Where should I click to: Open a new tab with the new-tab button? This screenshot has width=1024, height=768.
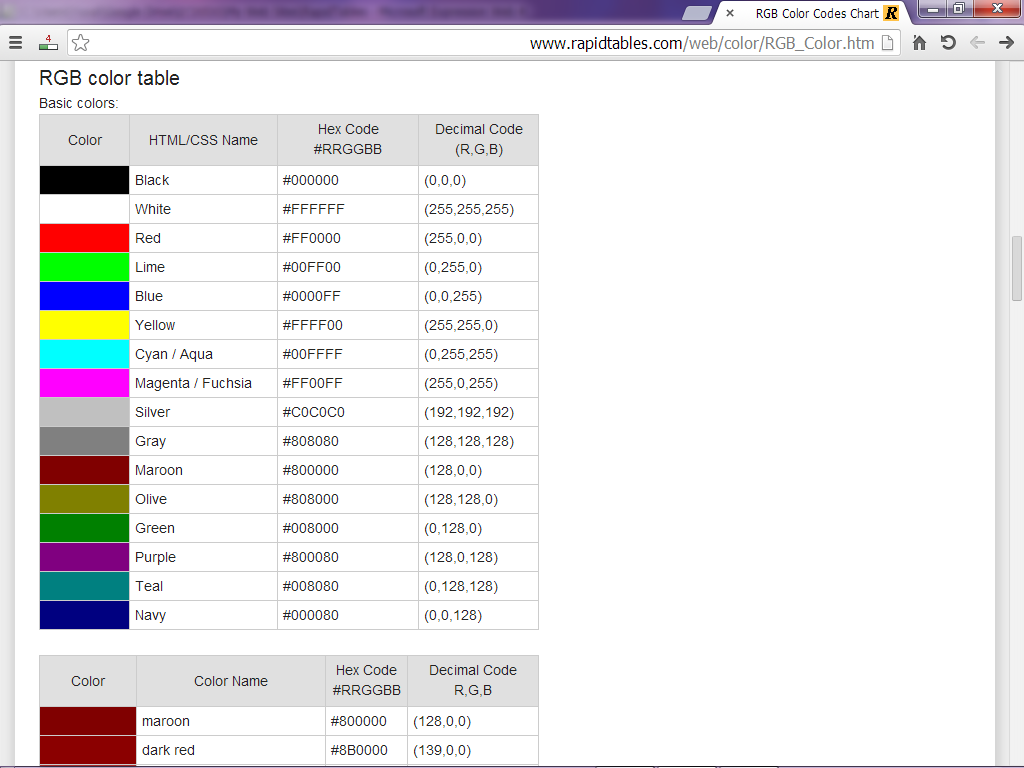click(x=696, y=13)
